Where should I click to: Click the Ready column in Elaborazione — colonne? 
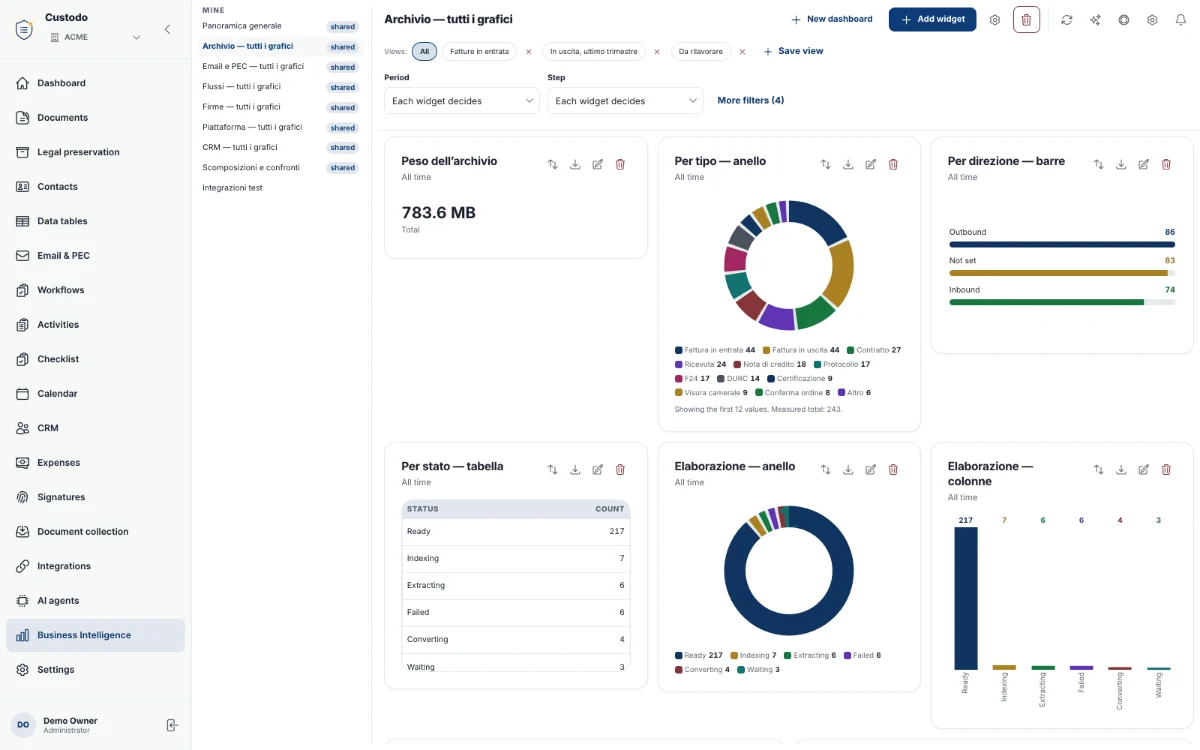965,598
